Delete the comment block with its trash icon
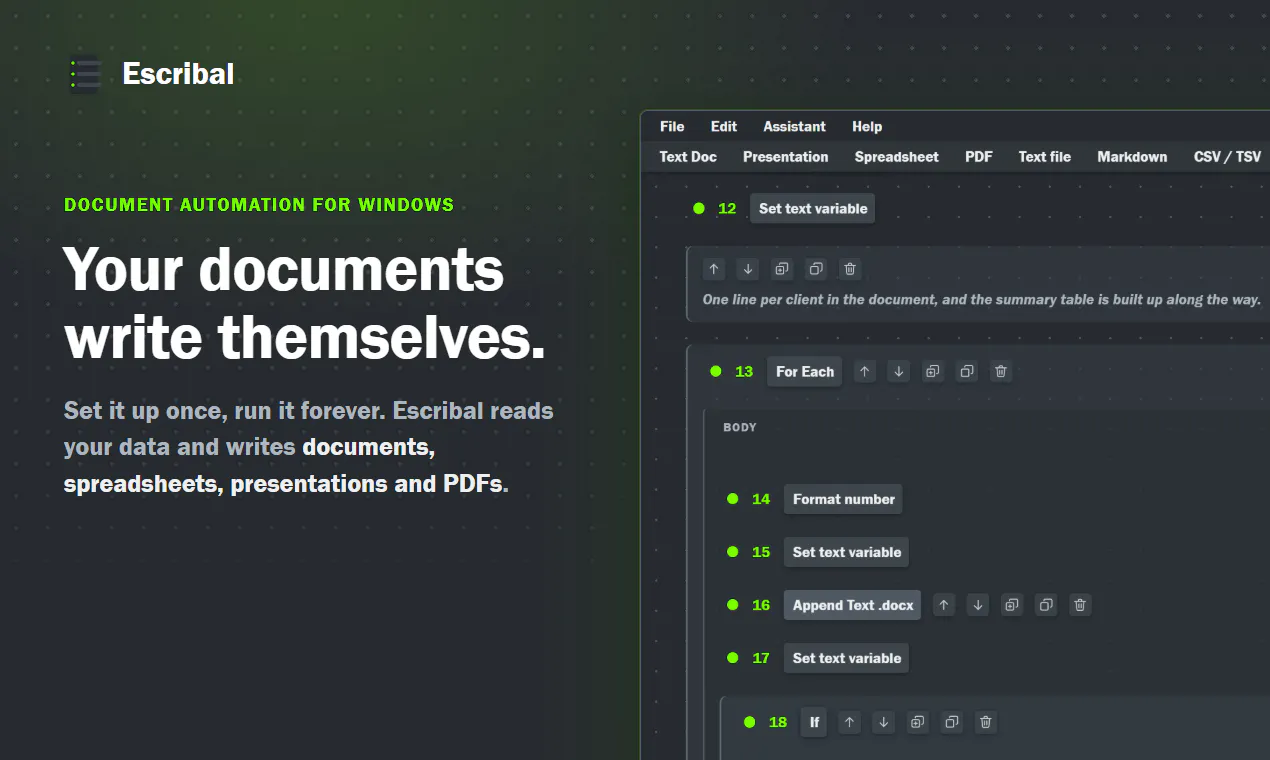The image size is (1270, 760). 850,269
